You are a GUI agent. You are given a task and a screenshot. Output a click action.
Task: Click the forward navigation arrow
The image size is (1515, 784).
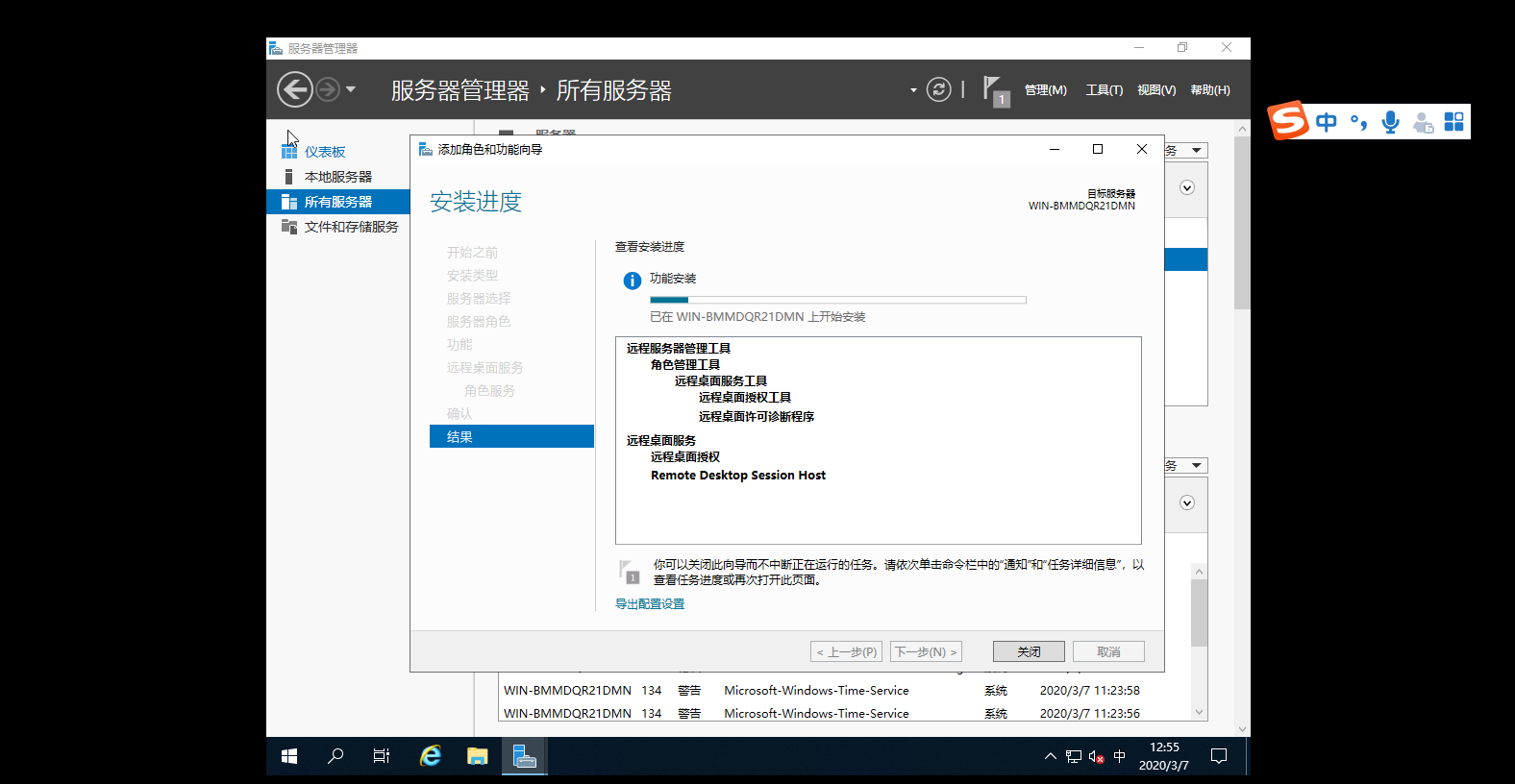(x=328, y=89)
